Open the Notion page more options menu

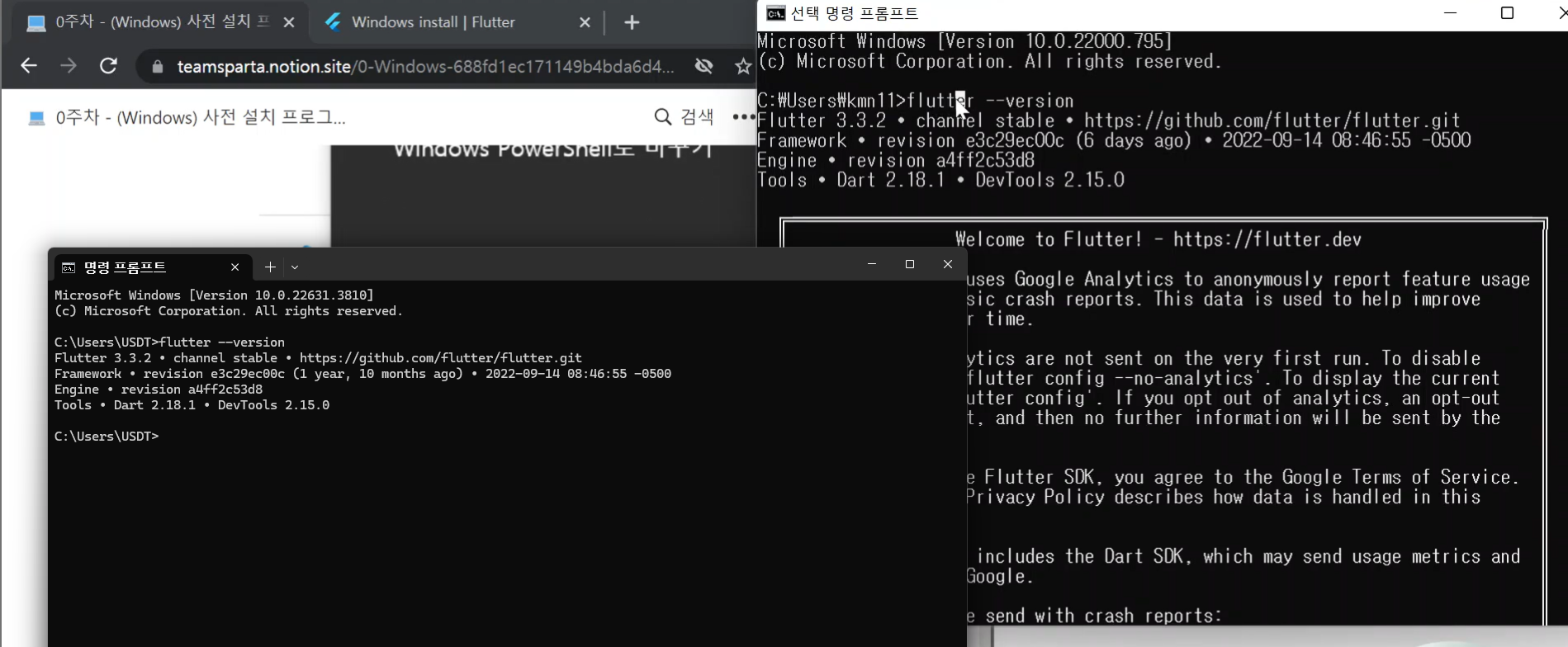click(743, 117)
